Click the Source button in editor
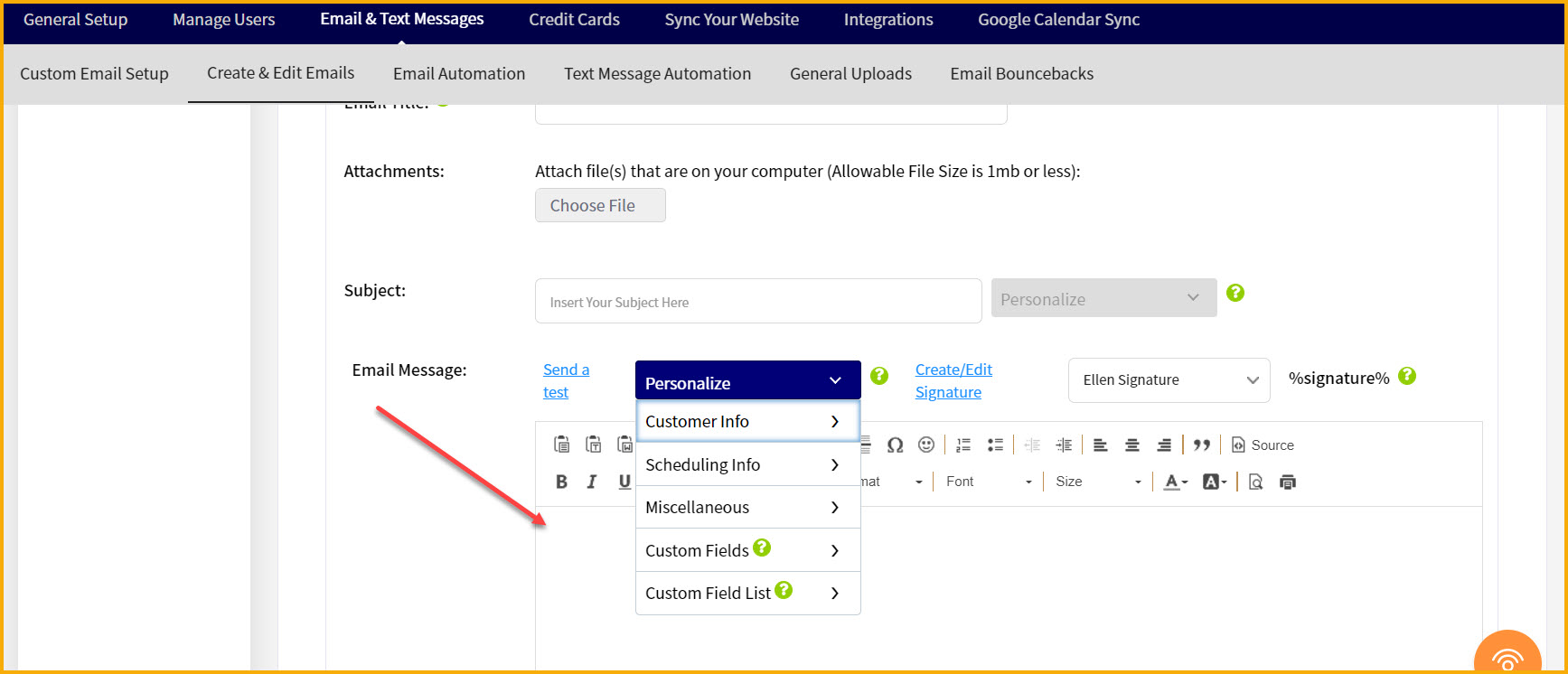The height and width of the screenshot is (674, 1568). (1263, 445)
